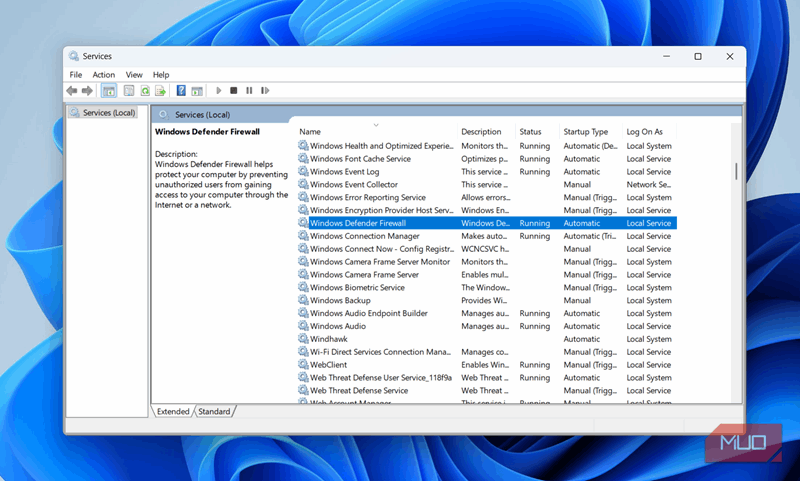Click the Refresh toolbar icon

tap(145, 91)
